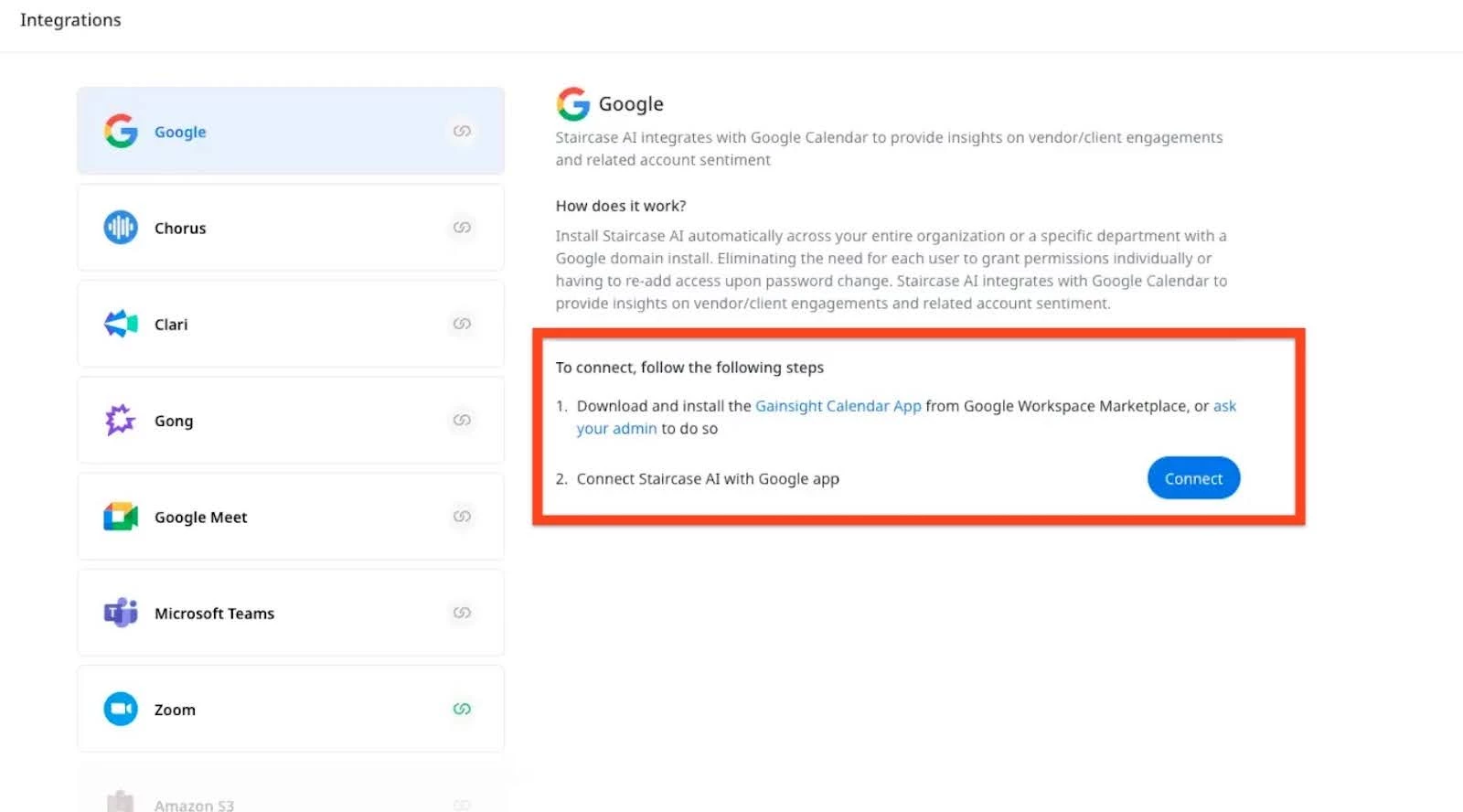
Task: Click 'To connect, follow the following steps' text
Action: point(689,368)
